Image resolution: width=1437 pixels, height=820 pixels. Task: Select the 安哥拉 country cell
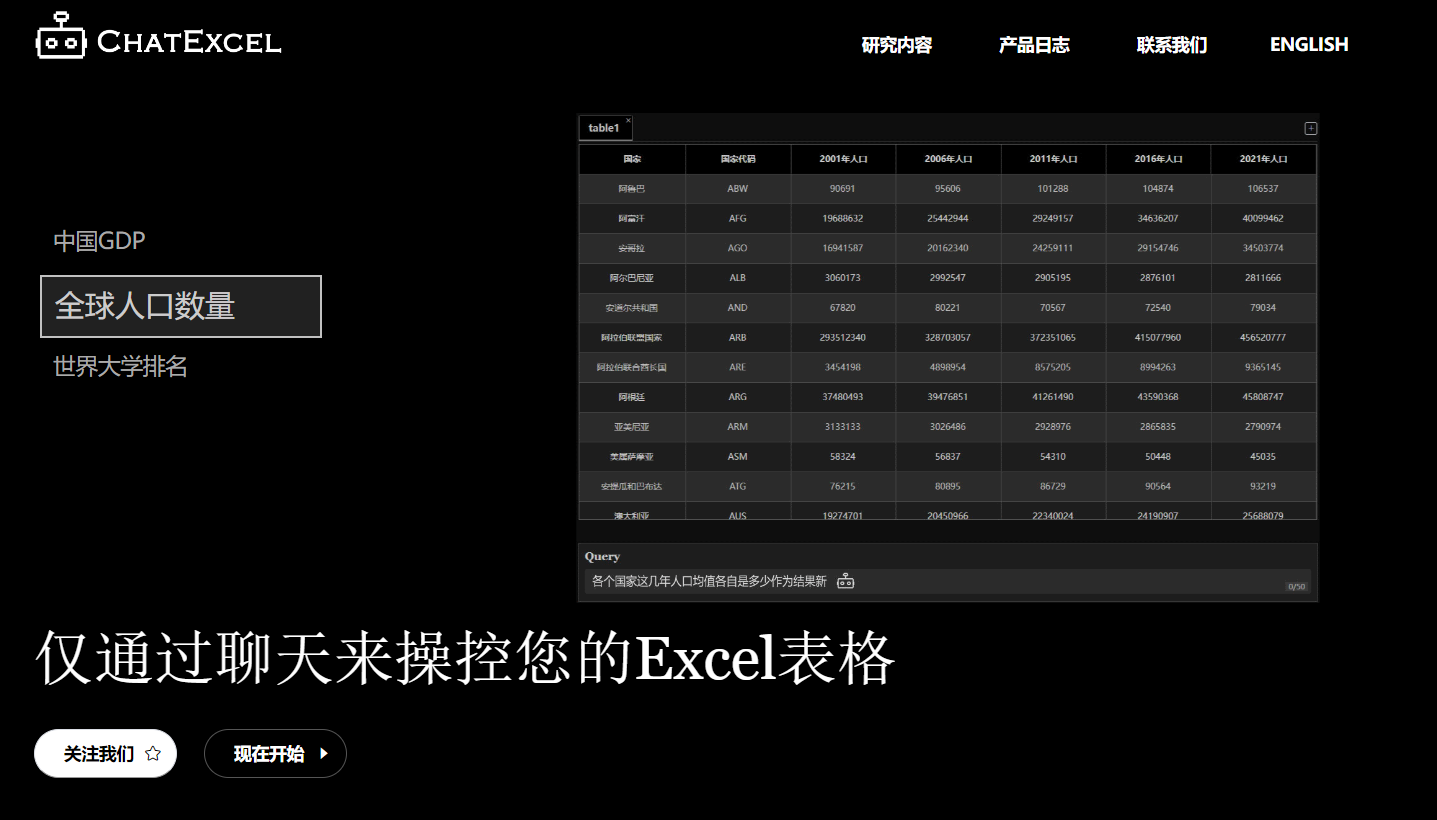point(632,248)
